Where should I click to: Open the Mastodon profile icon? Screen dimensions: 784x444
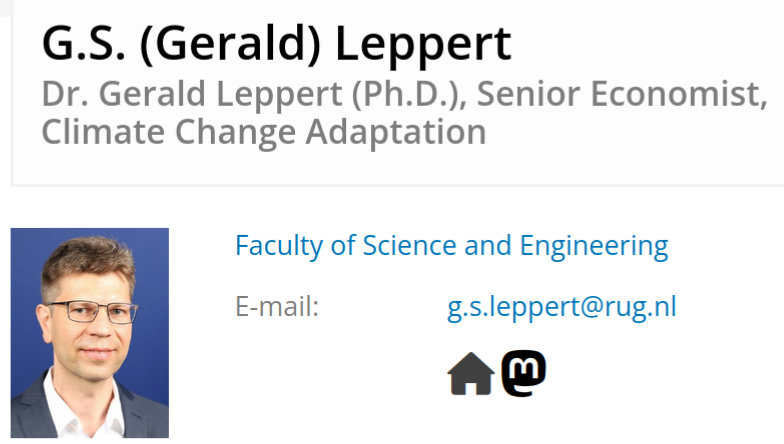pyautogui.click(x=524, y=374)
